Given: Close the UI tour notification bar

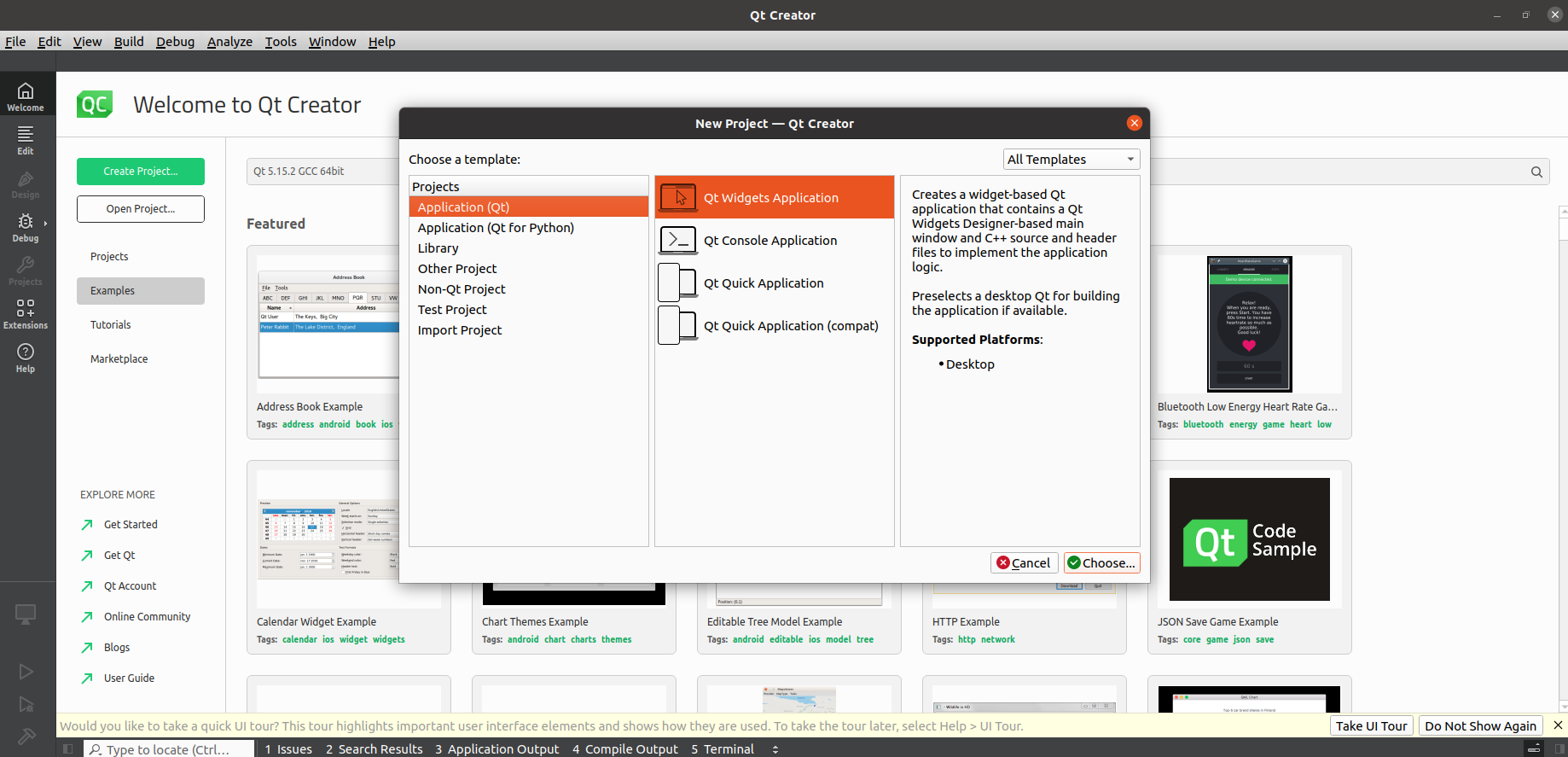Looking at the screenshot, I should click(1558, 725).
